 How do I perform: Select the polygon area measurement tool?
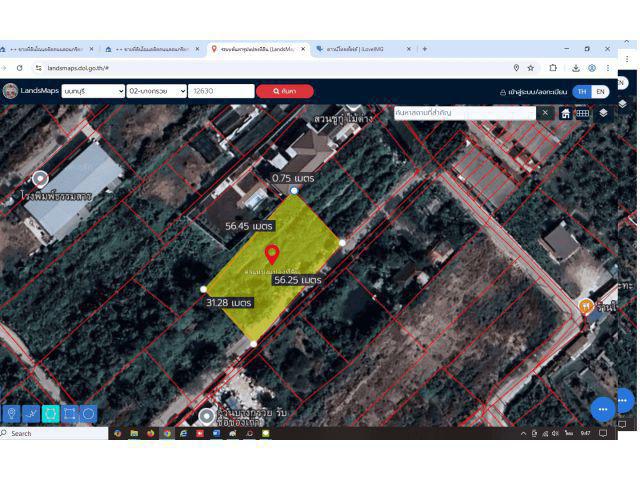(x=50, y=413)
